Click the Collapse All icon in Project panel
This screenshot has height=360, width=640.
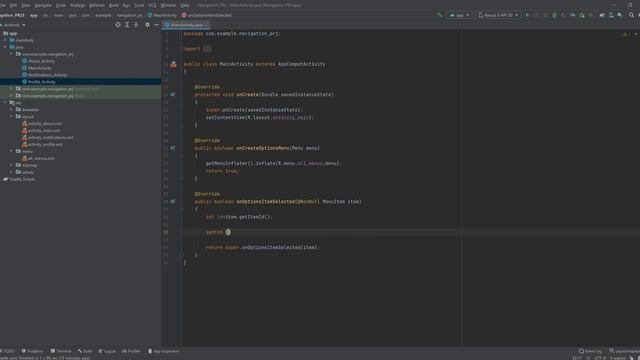(x=136, y=25)
